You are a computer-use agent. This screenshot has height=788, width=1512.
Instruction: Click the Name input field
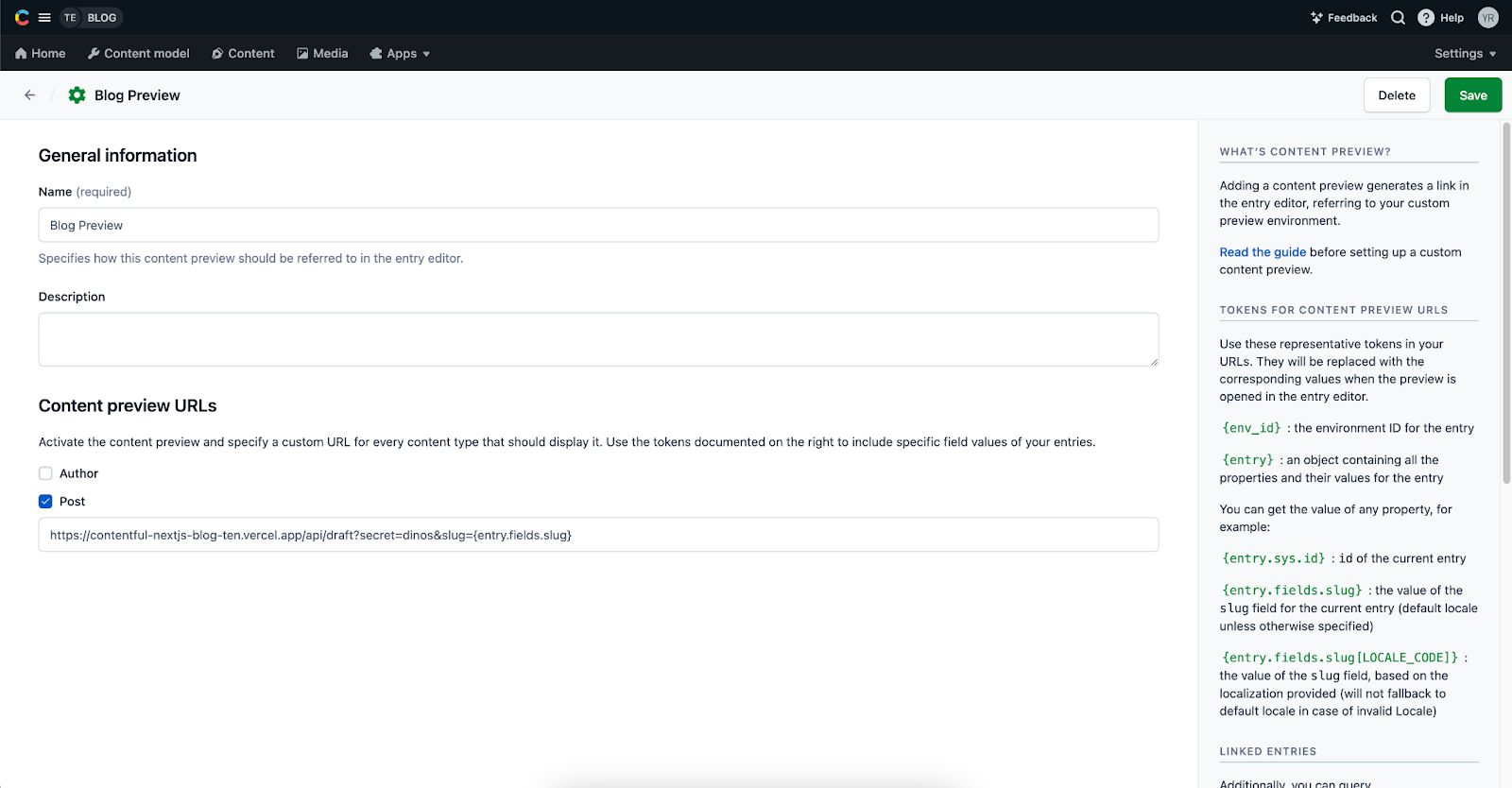coord(598,225)
